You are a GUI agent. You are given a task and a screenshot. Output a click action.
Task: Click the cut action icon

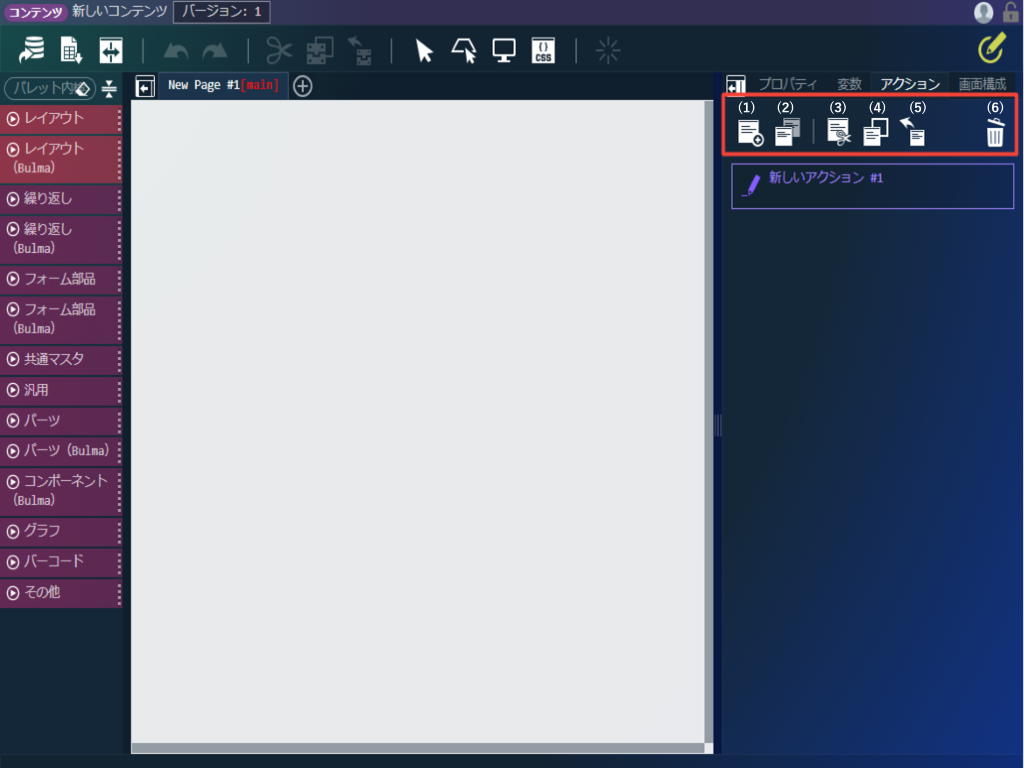point(839,131)
